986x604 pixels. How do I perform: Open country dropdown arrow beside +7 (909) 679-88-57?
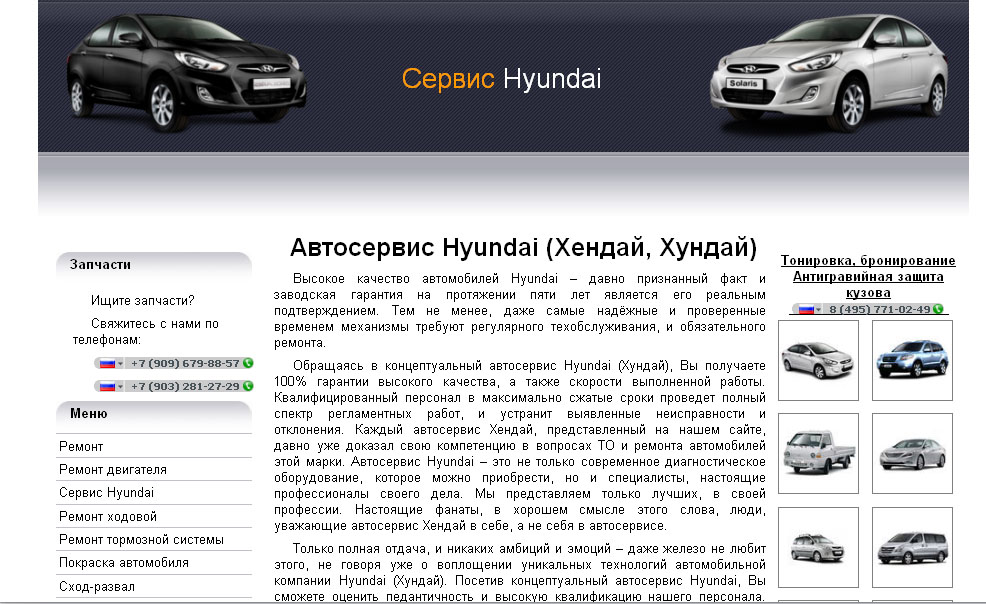click(x=120, y=364)
